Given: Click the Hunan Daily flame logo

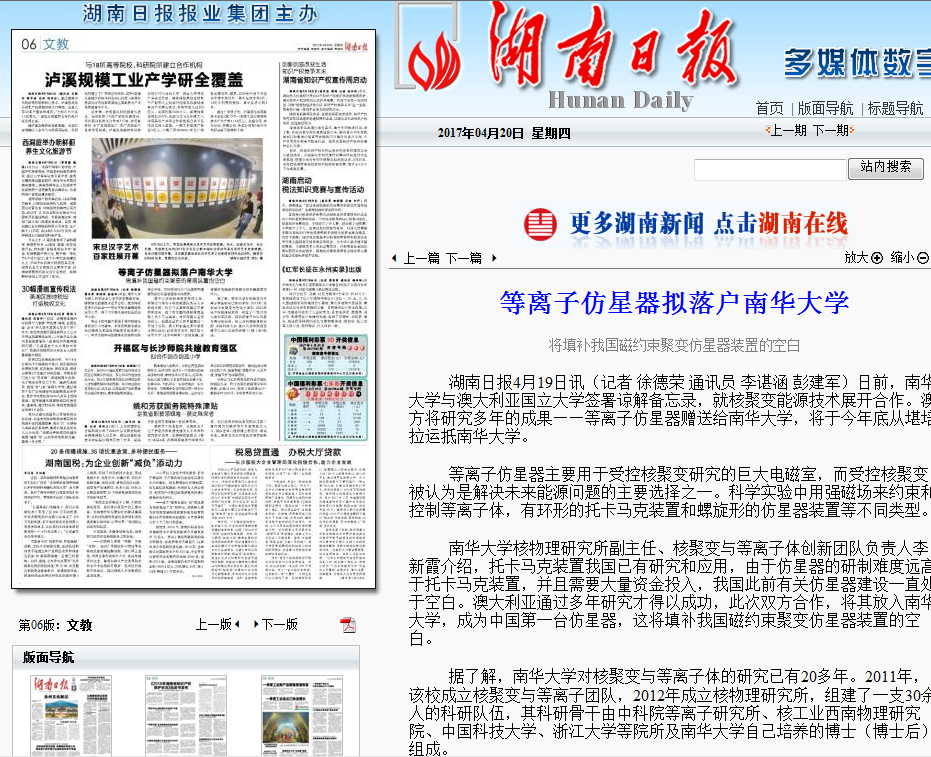Looking at the screenshot, I should pyautogui.click(x=433, y=59).
